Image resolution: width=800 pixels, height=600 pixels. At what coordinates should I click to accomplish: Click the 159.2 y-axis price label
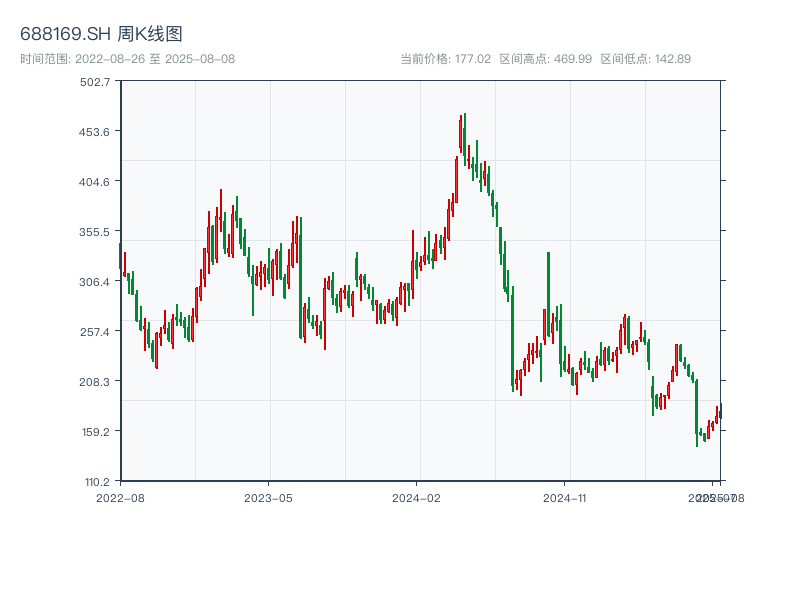95,431
